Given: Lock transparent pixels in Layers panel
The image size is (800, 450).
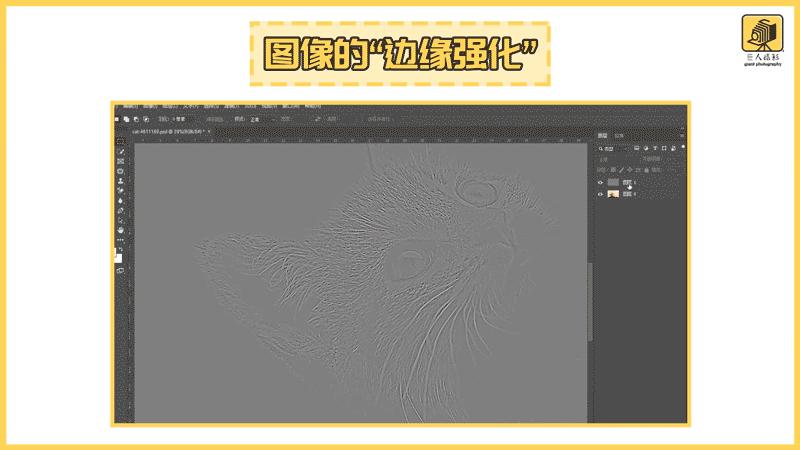Looking at the screenshot, I should (x=613, y=170).
